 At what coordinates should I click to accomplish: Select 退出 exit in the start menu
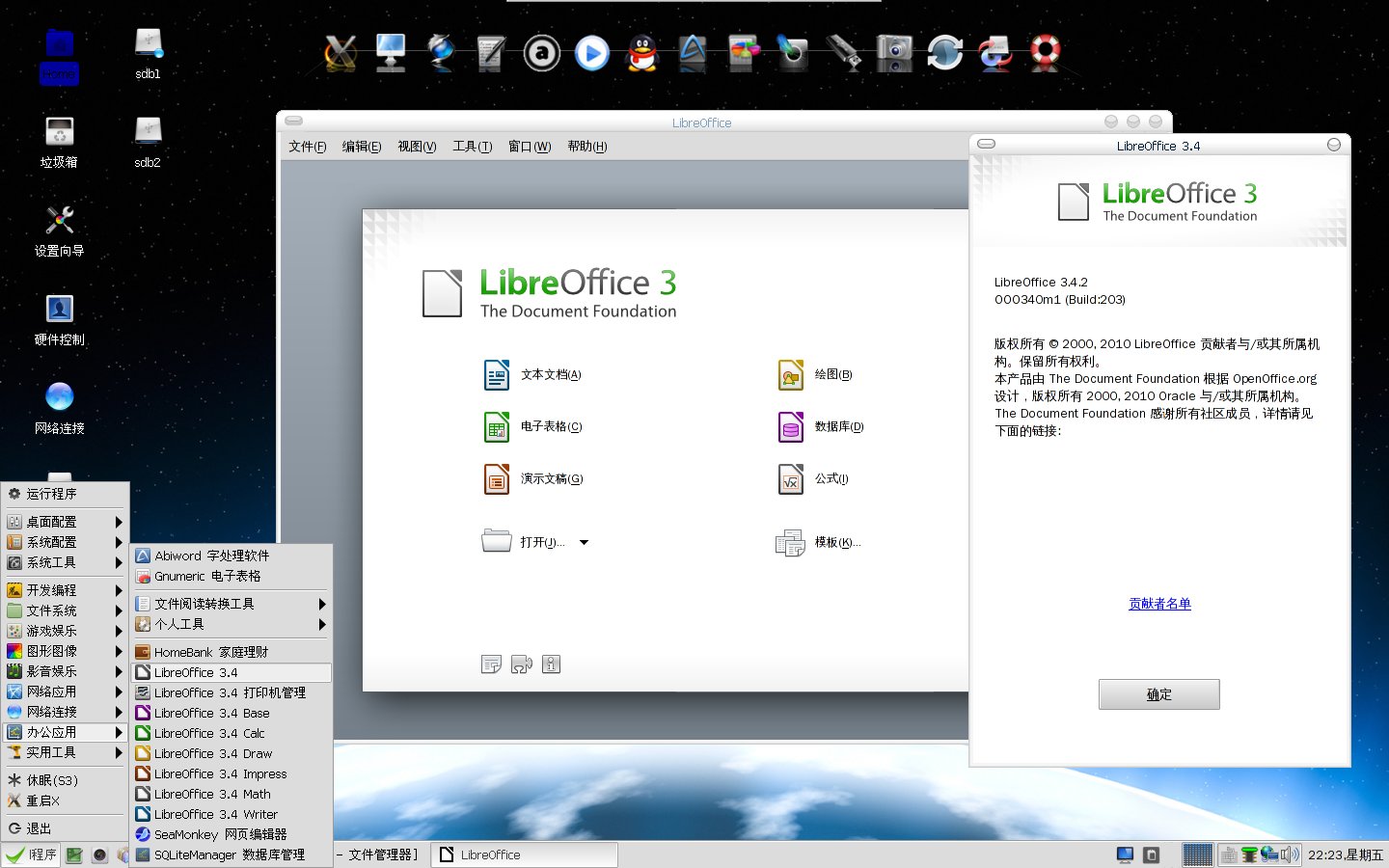[x=66, y=828]
